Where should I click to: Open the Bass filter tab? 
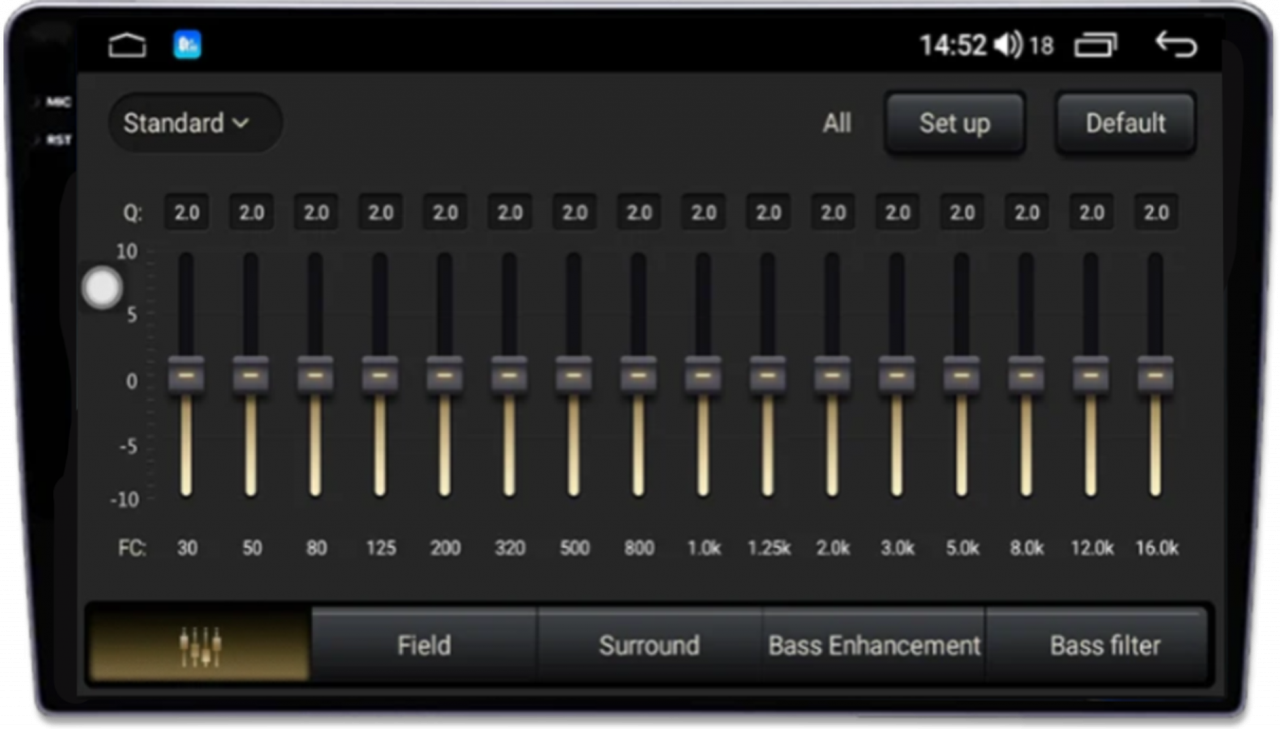click(x=1105, y=646)
